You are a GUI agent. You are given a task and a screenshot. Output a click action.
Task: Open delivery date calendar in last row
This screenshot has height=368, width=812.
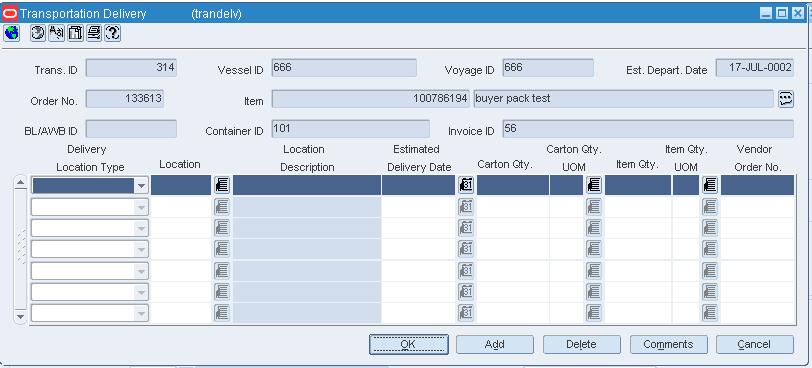[x=466, y=313]
